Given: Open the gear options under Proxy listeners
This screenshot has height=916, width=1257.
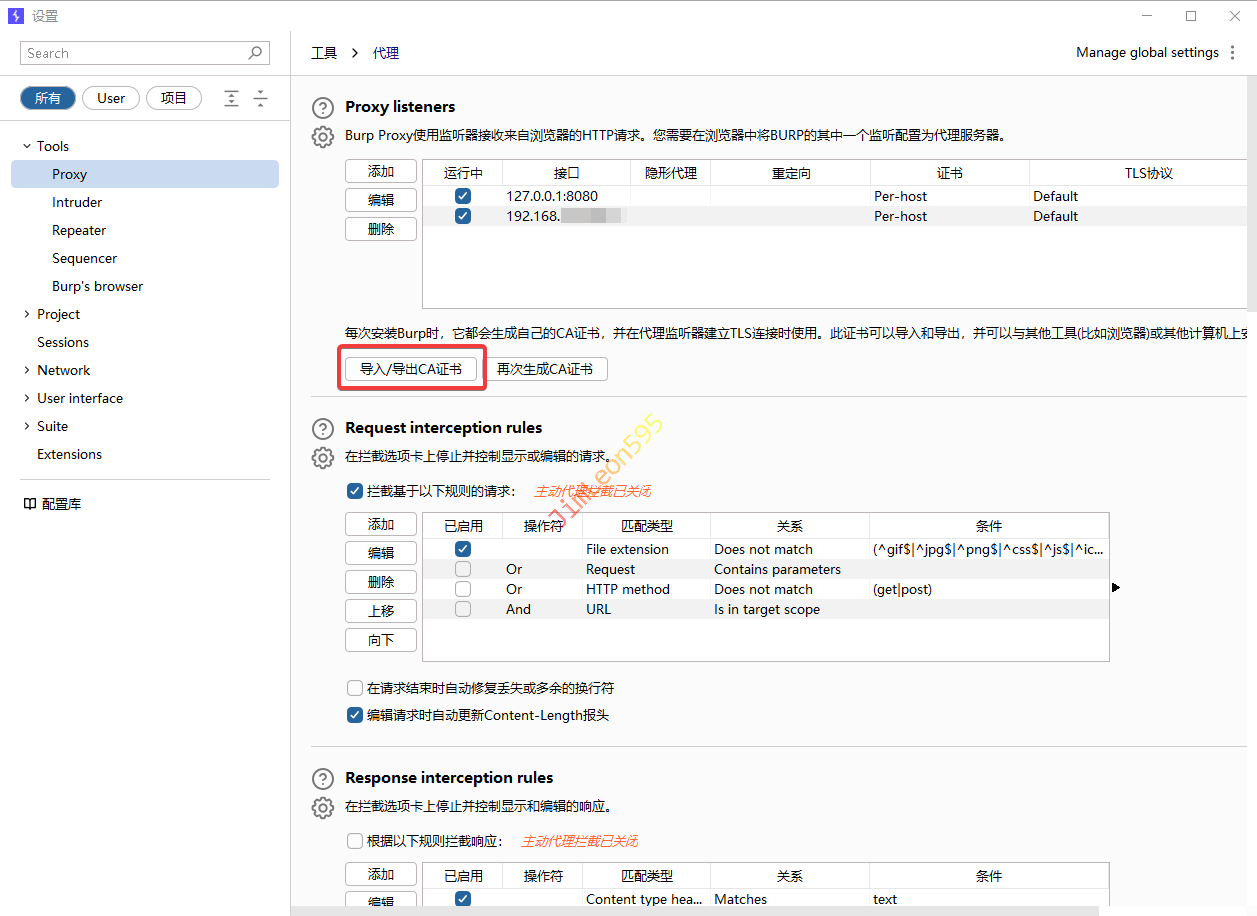Looking at the screenshot, I should (x=322, y=137).
